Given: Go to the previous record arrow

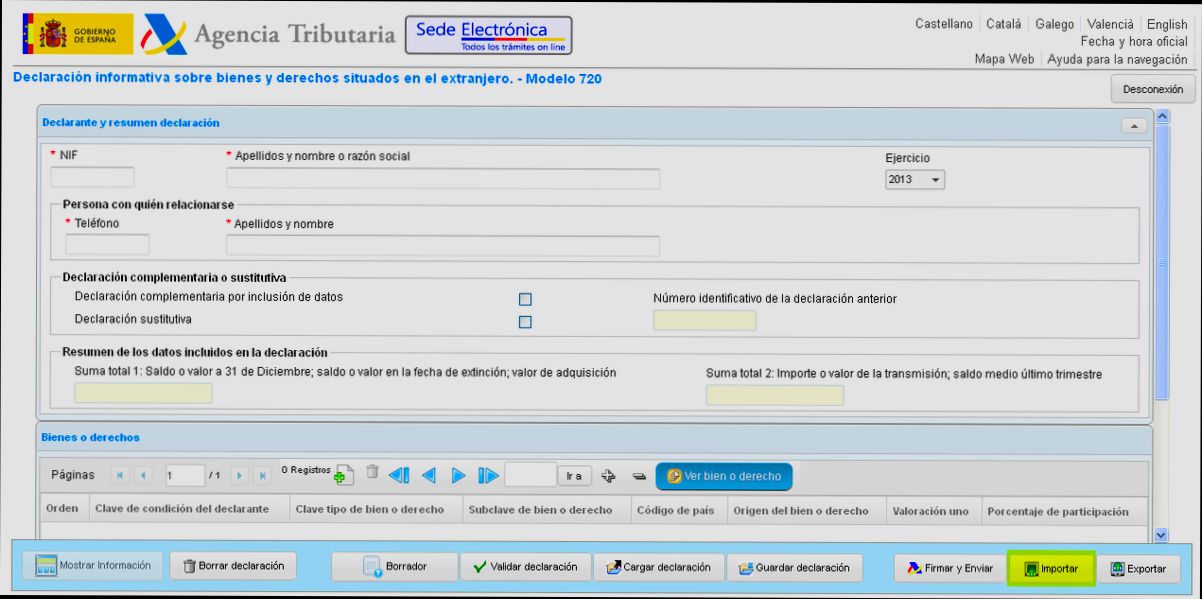Looking at the screenshot, I should point(430,476).
